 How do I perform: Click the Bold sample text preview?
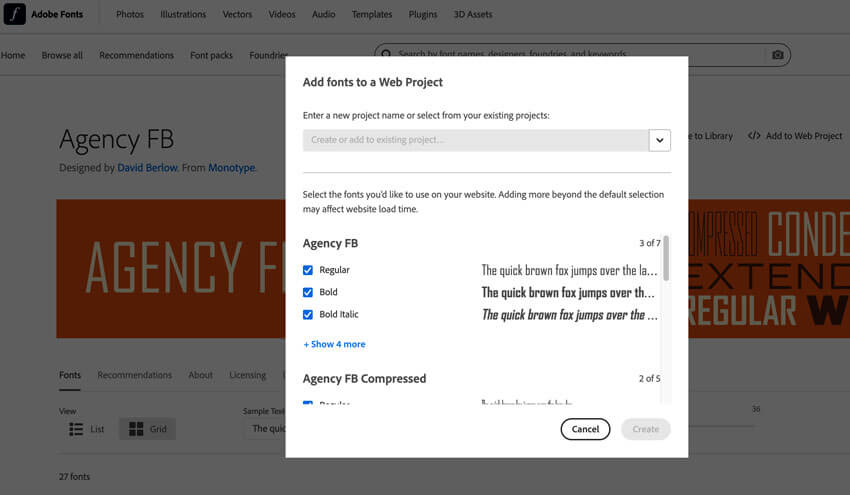pyautogui.click(x=568, y=292)
